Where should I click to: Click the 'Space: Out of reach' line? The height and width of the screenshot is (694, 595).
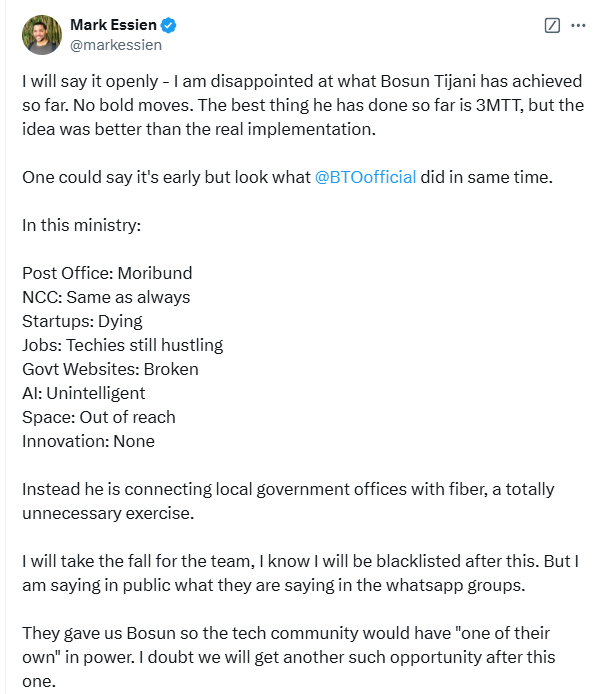point(99,417)
